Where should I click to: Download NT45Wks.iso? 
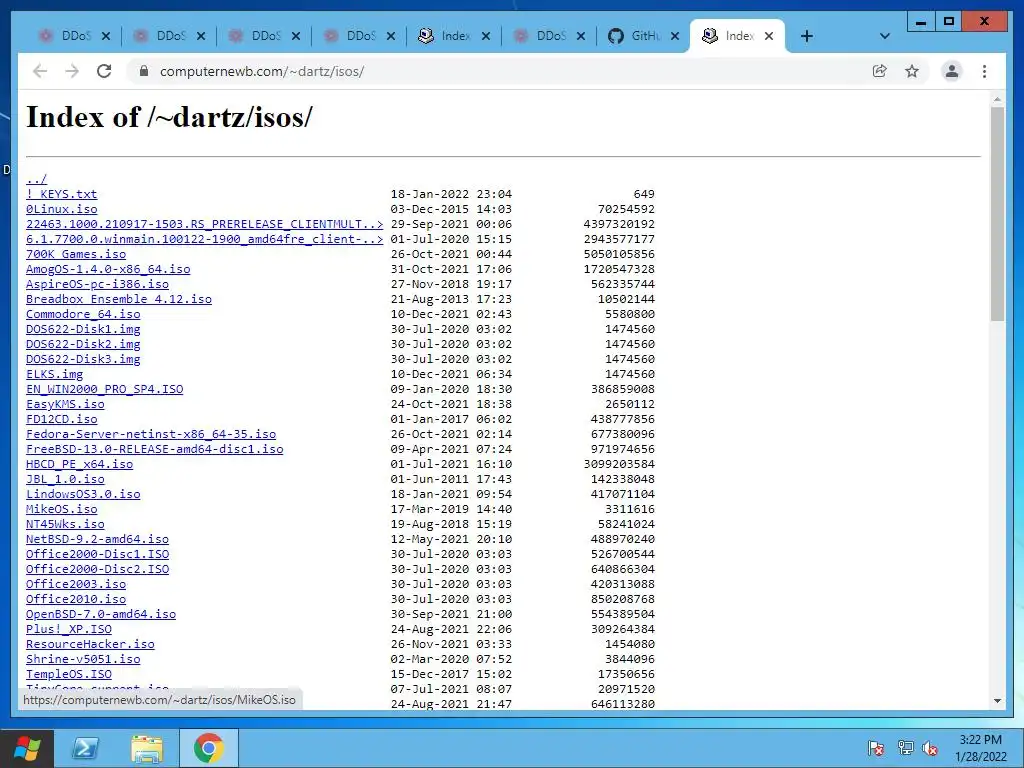65,524
